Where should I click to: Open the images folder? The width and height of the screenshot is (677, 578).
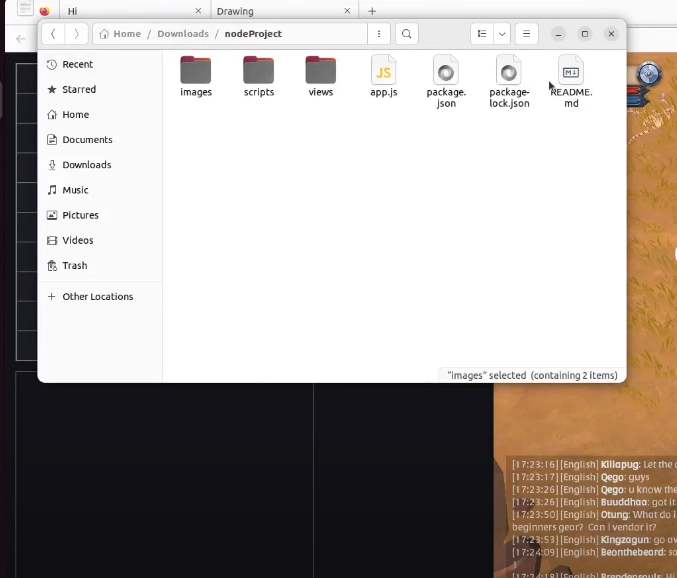(x=196, y=71)
